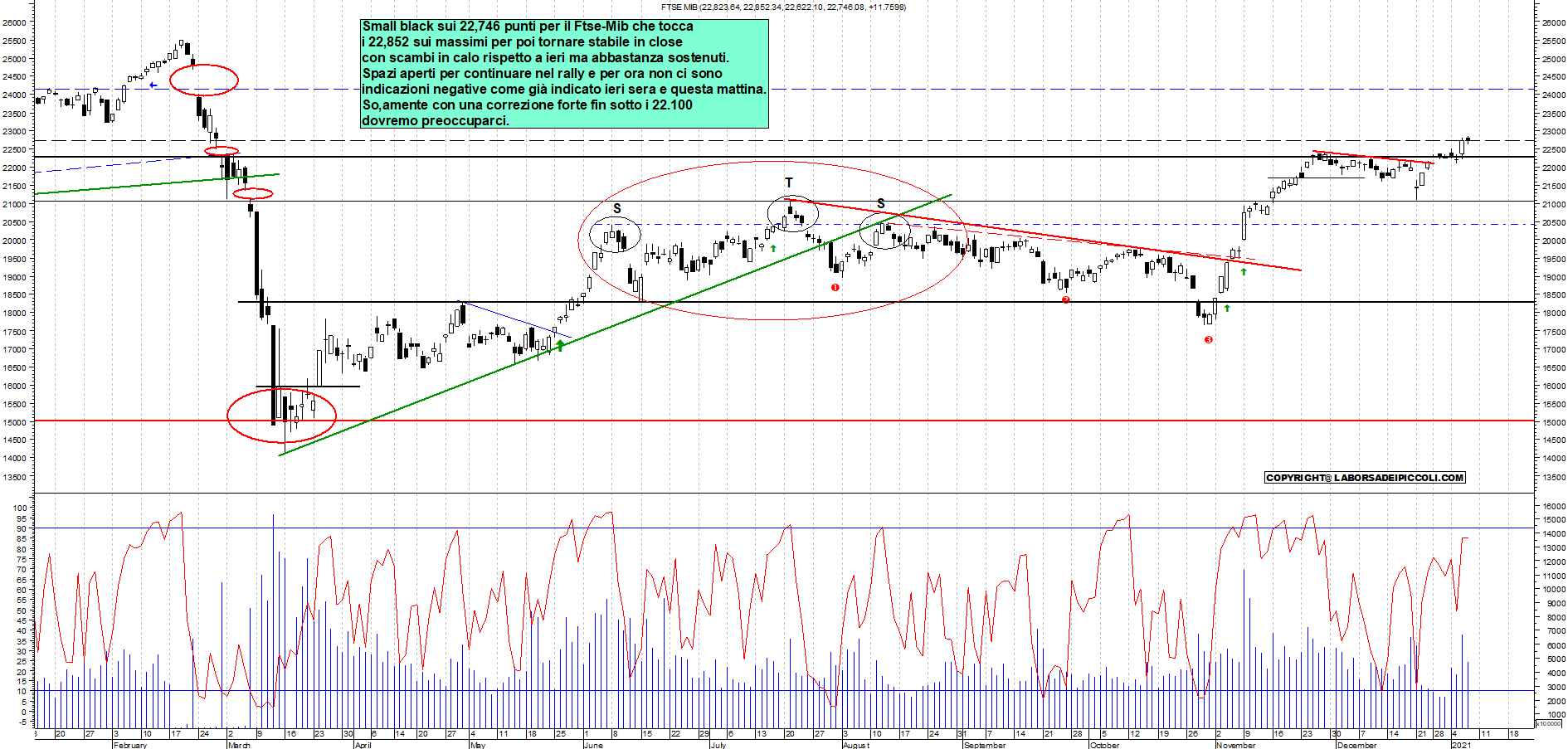Click the red numbered marker 2

point(1066,300)
